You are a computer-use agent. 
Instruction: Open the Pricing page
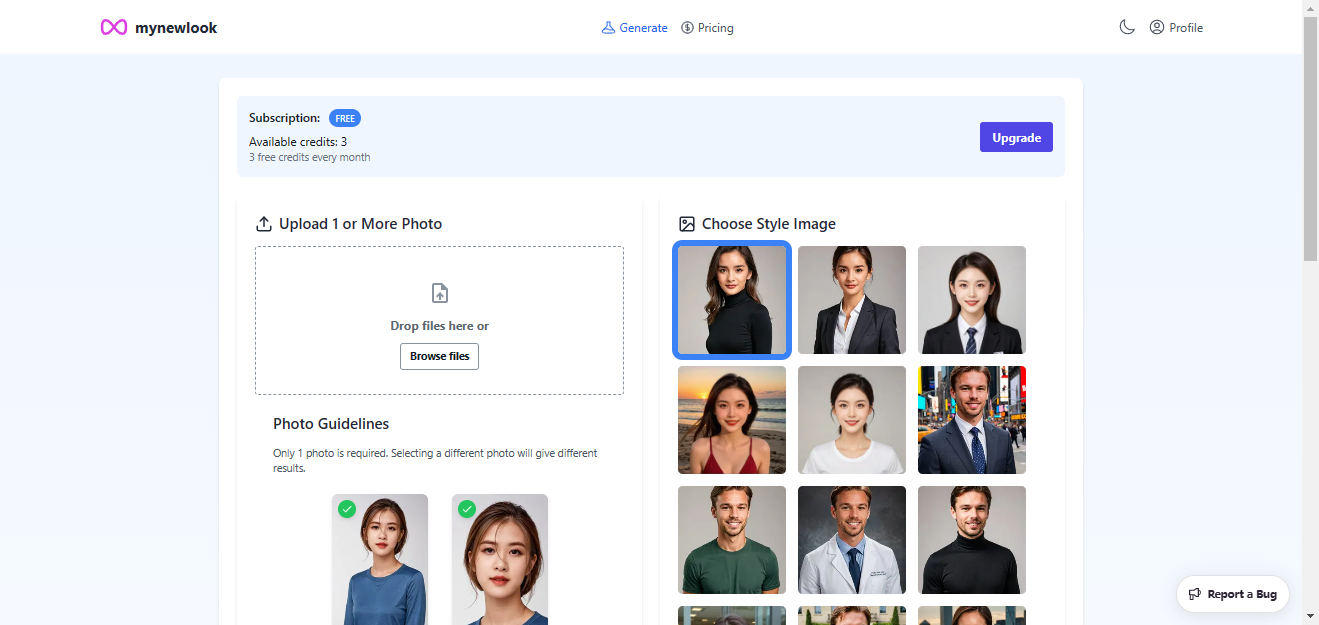(x=707, y=28)
